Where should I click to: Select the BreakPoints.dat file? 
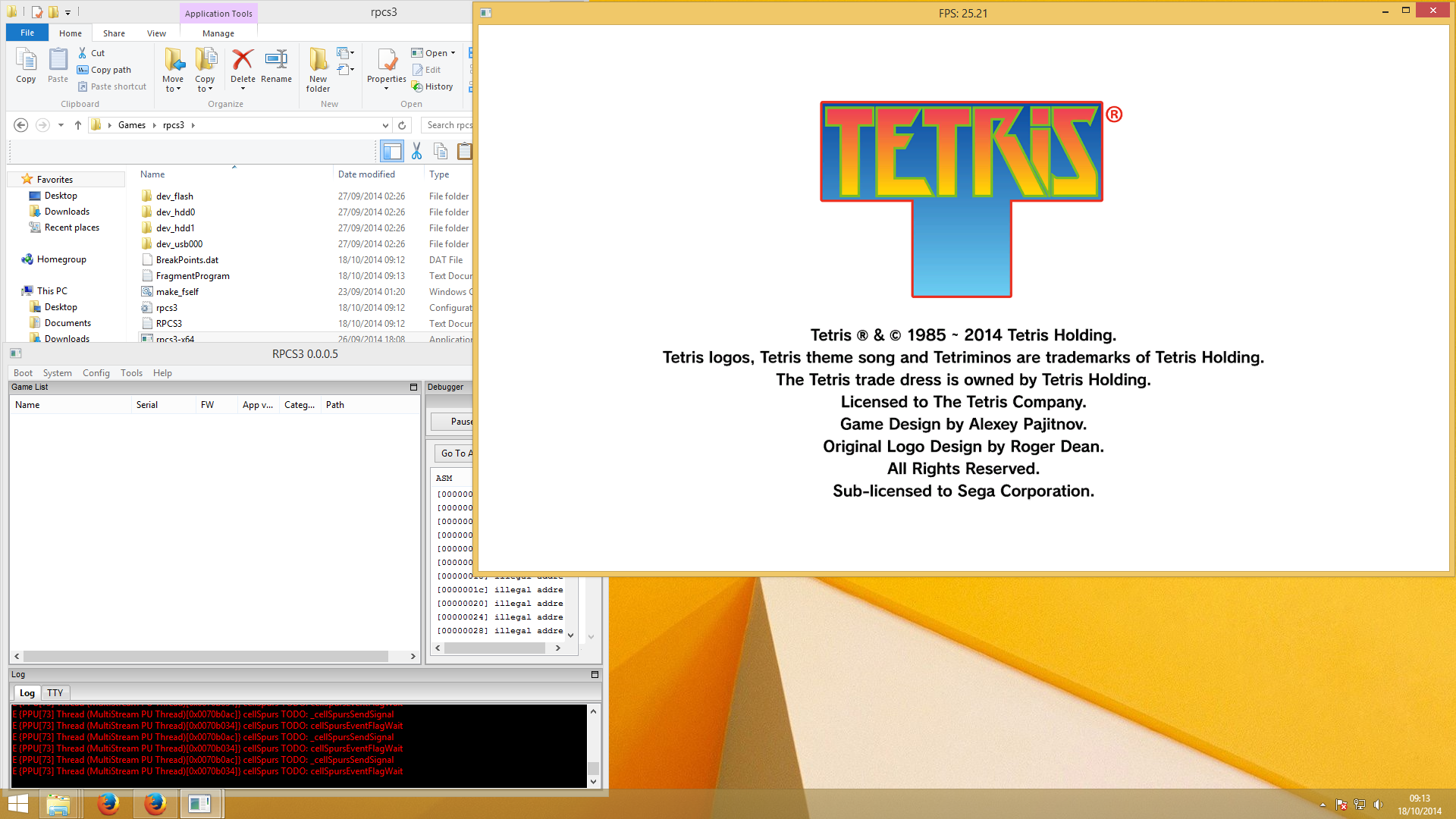pos(187,260)
